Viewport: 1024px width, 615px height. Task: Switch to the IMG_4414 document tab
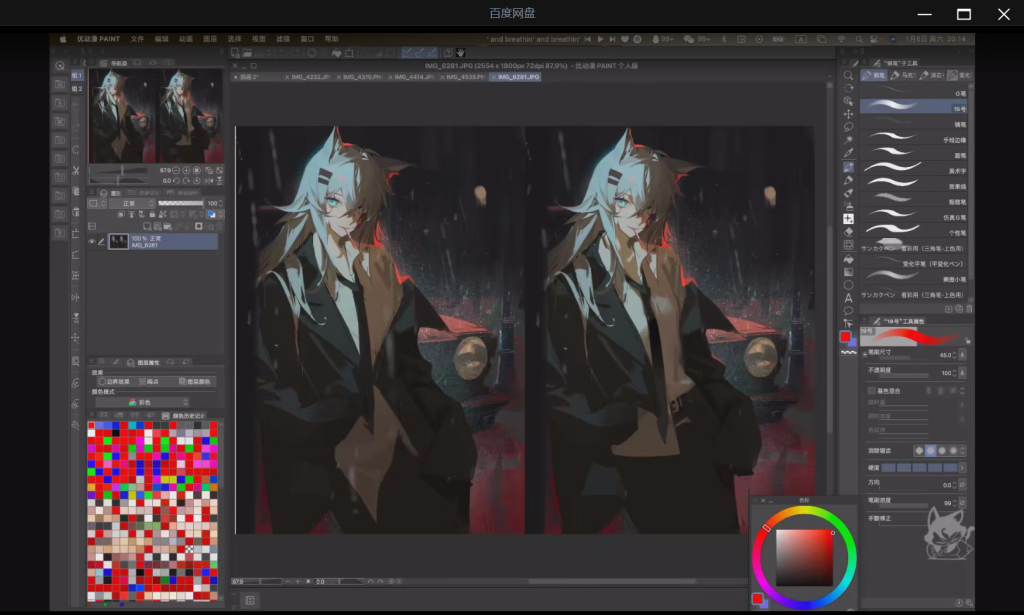(411, 77)
